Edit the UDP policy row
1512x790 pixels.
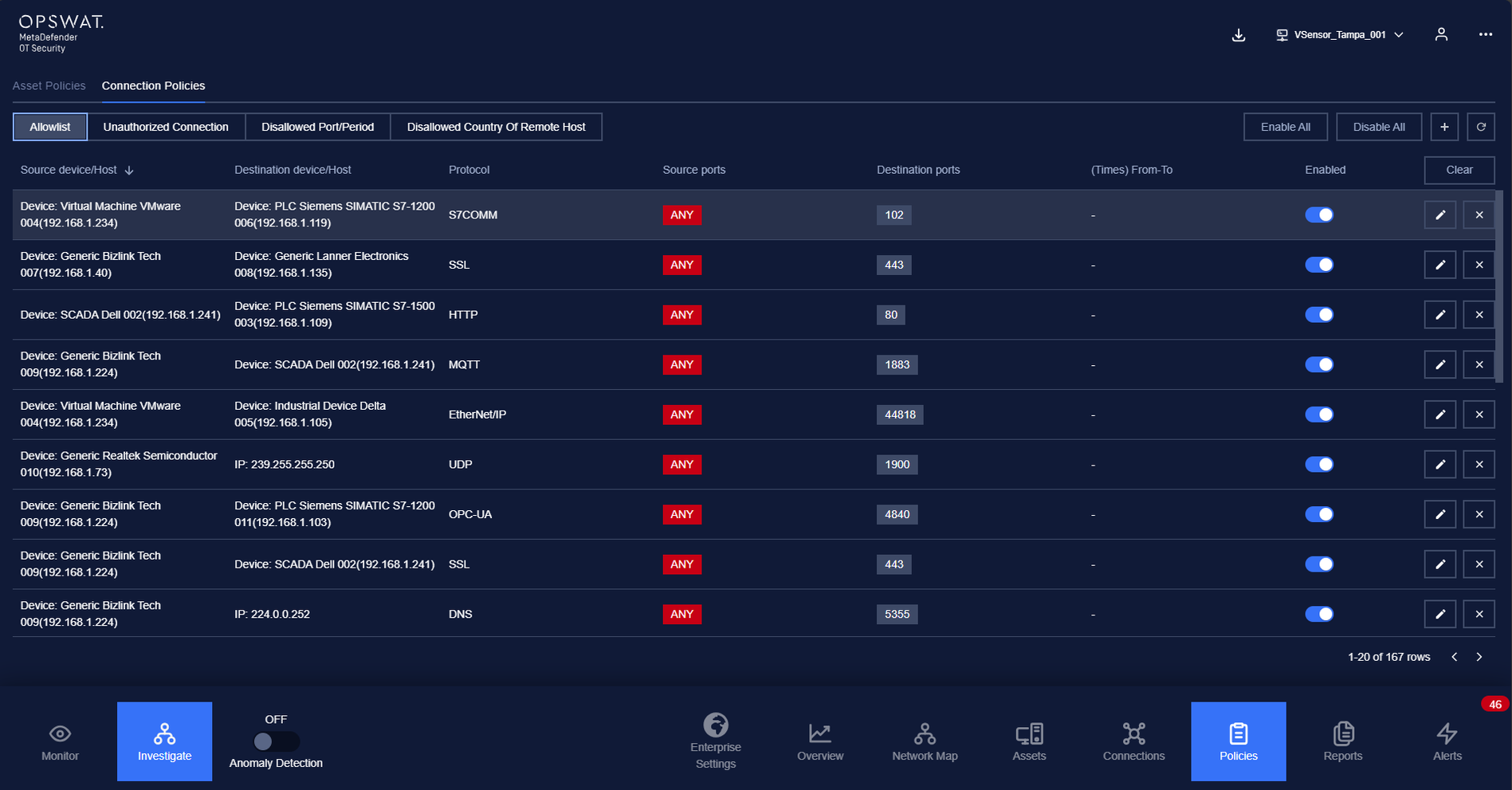1440,464
